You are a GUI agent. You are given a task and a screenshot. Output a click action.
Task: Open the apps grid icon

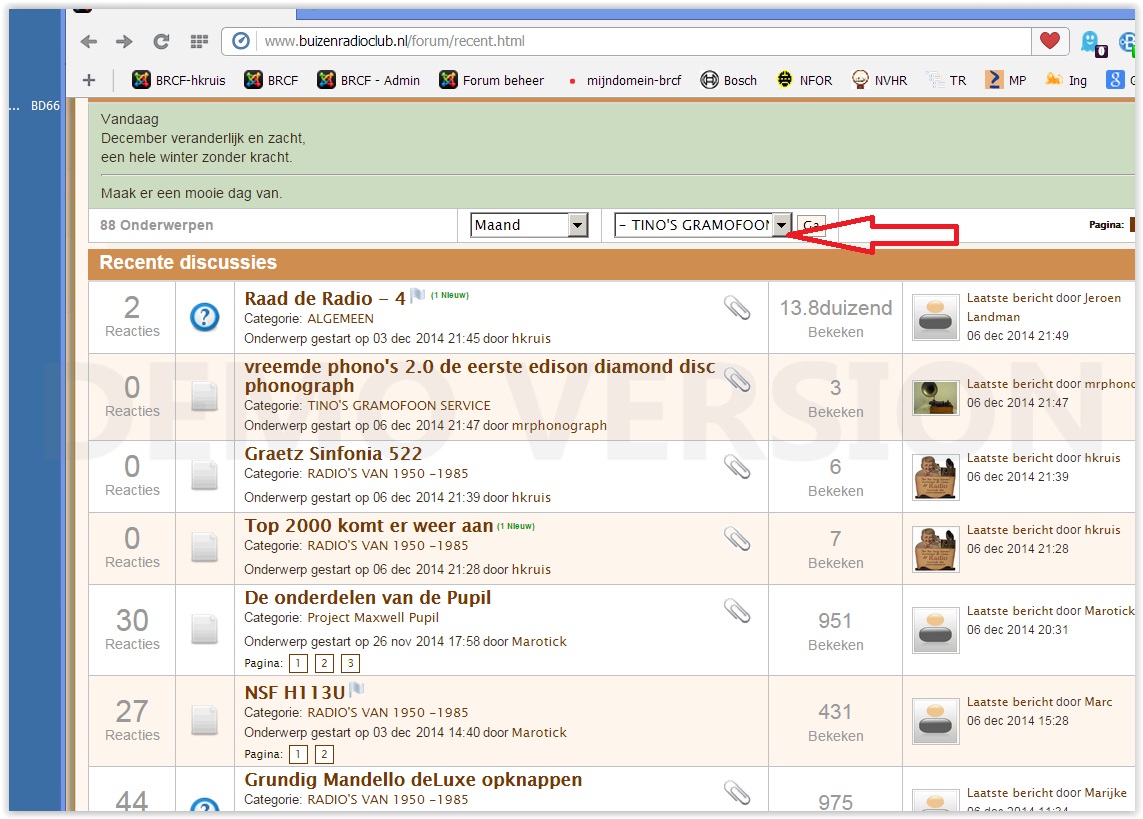tap(198, 41)
